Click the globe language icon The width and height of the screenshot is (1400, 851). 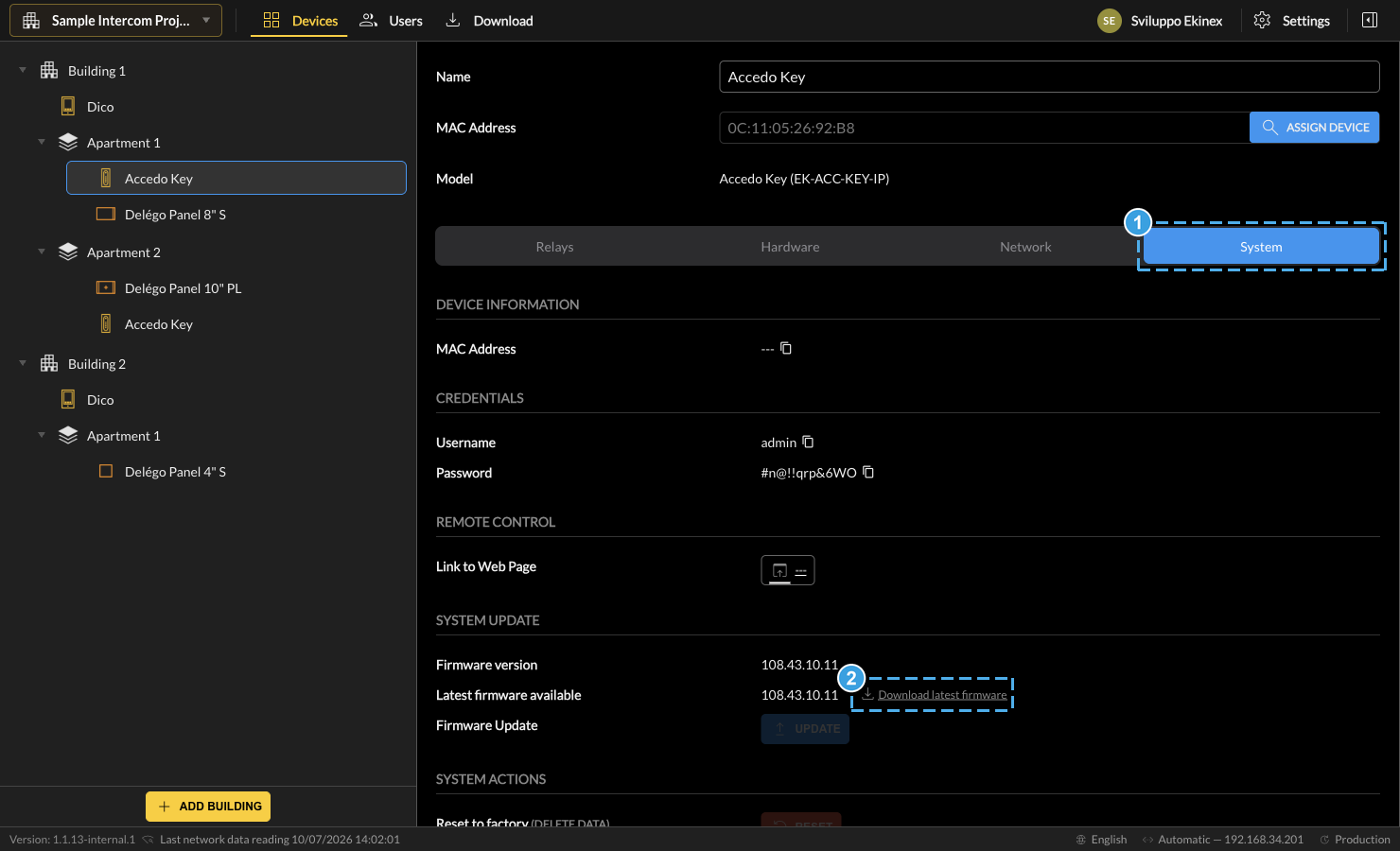(x=1081, y=840)
